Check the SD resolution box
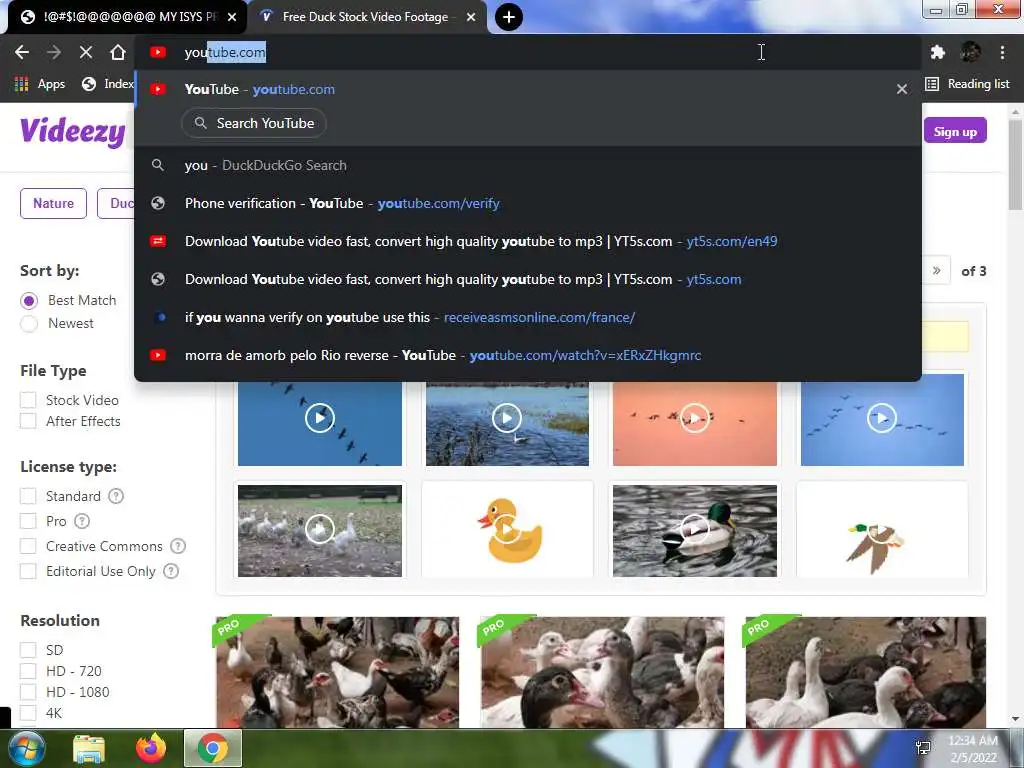 click(x=28, y=650)
